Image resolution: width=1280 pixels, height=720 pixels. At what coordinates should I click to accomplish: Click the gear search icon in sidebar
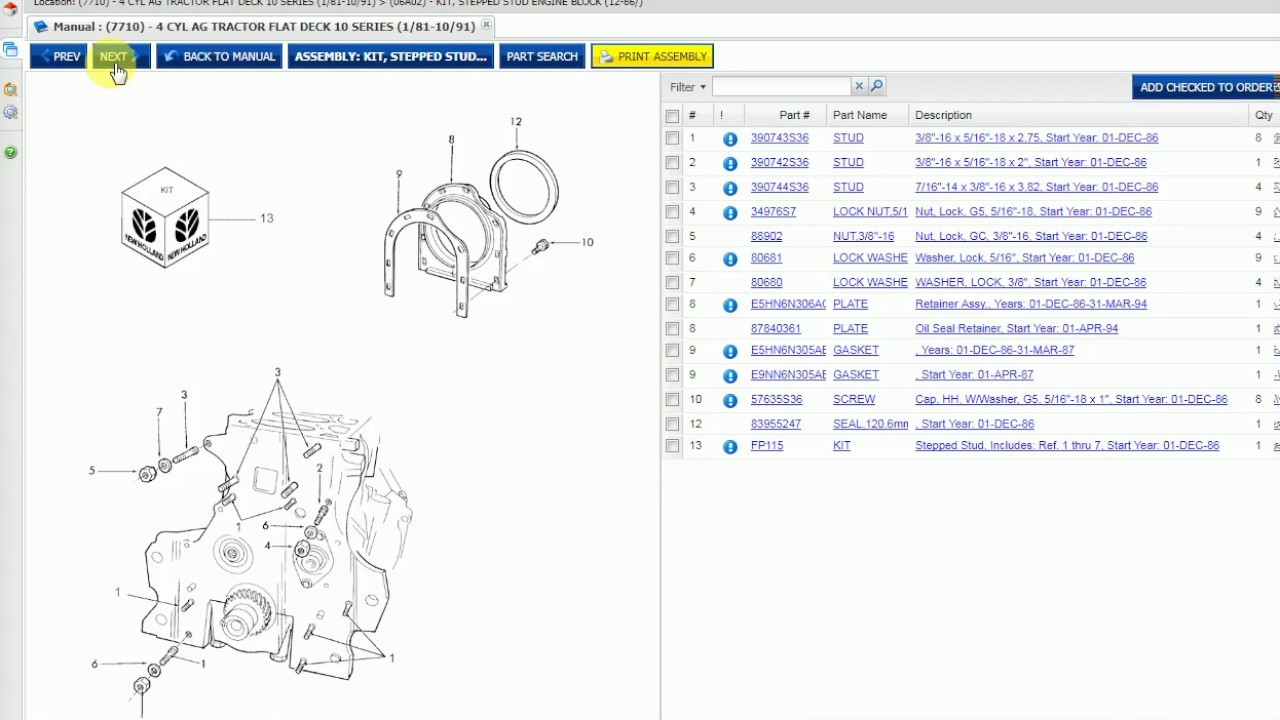coord(10,112)
